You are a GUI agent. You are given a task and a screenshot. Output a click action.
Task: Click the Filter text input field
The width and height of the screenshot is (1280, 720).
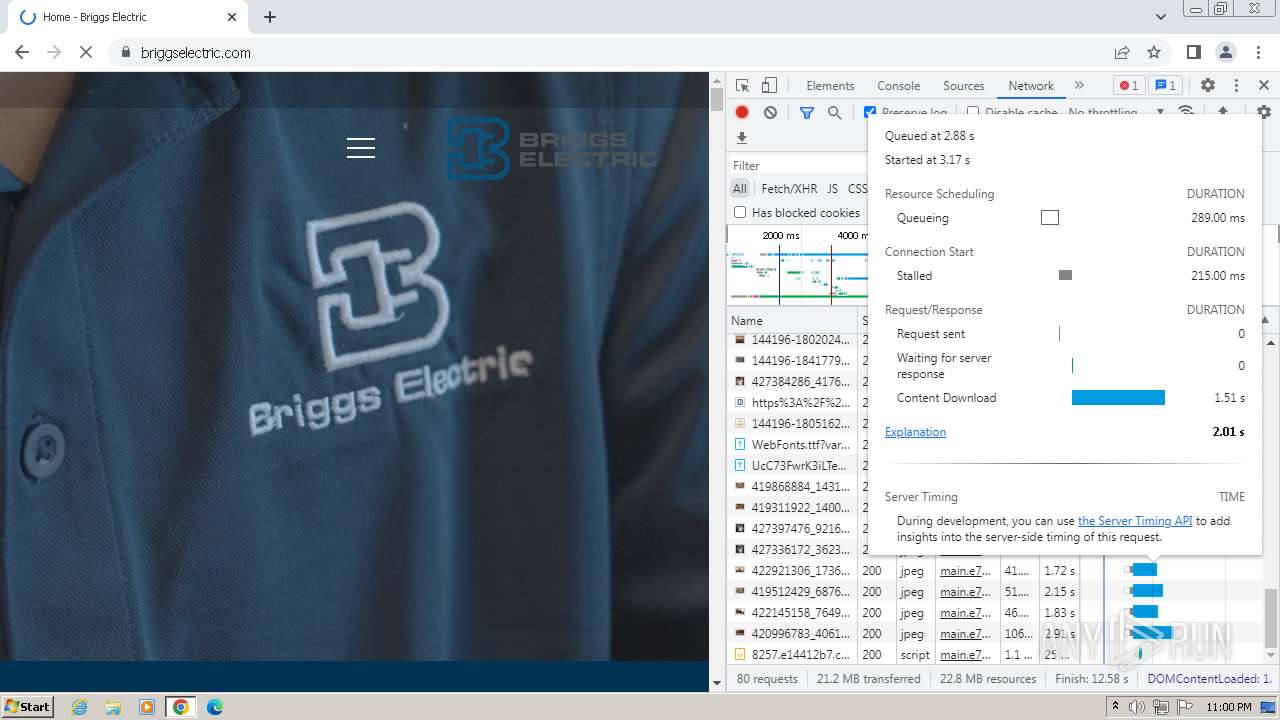(x=797, y=165)
